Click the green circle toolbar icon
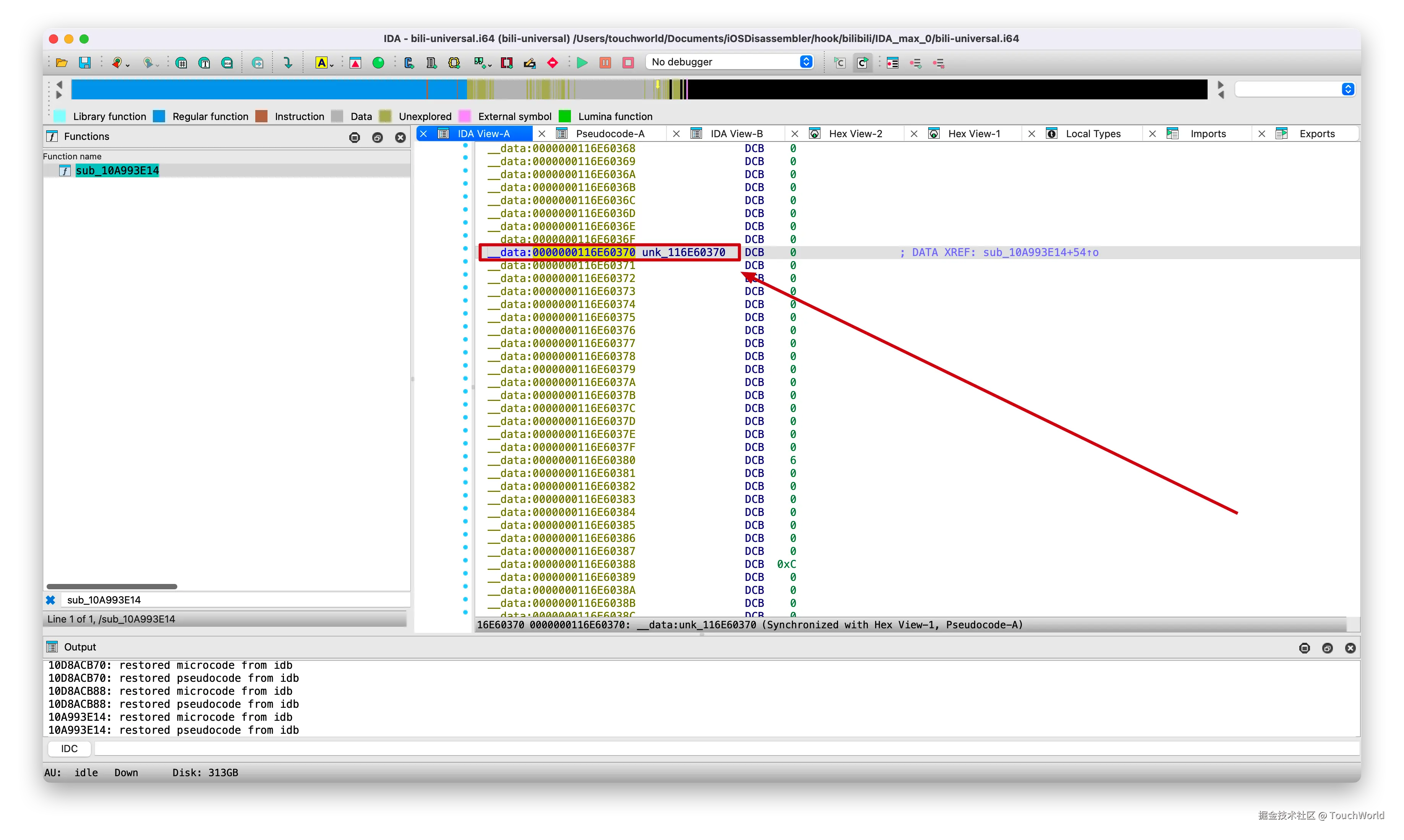The image size is (1404, 840). coord(378,63)
